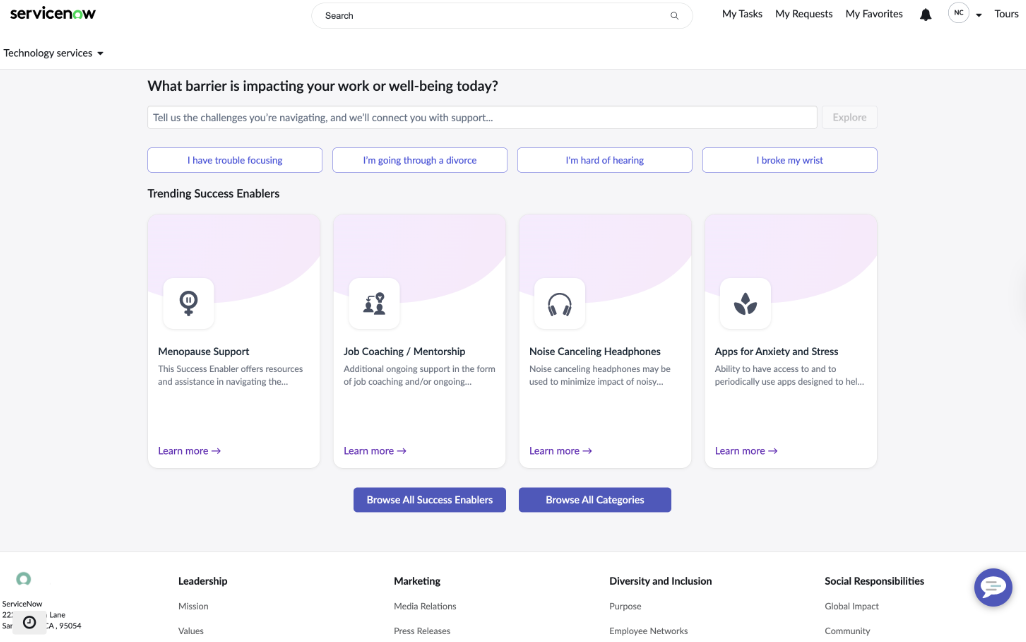
Task: Click the Marketing footer heading
Action: 417,581
